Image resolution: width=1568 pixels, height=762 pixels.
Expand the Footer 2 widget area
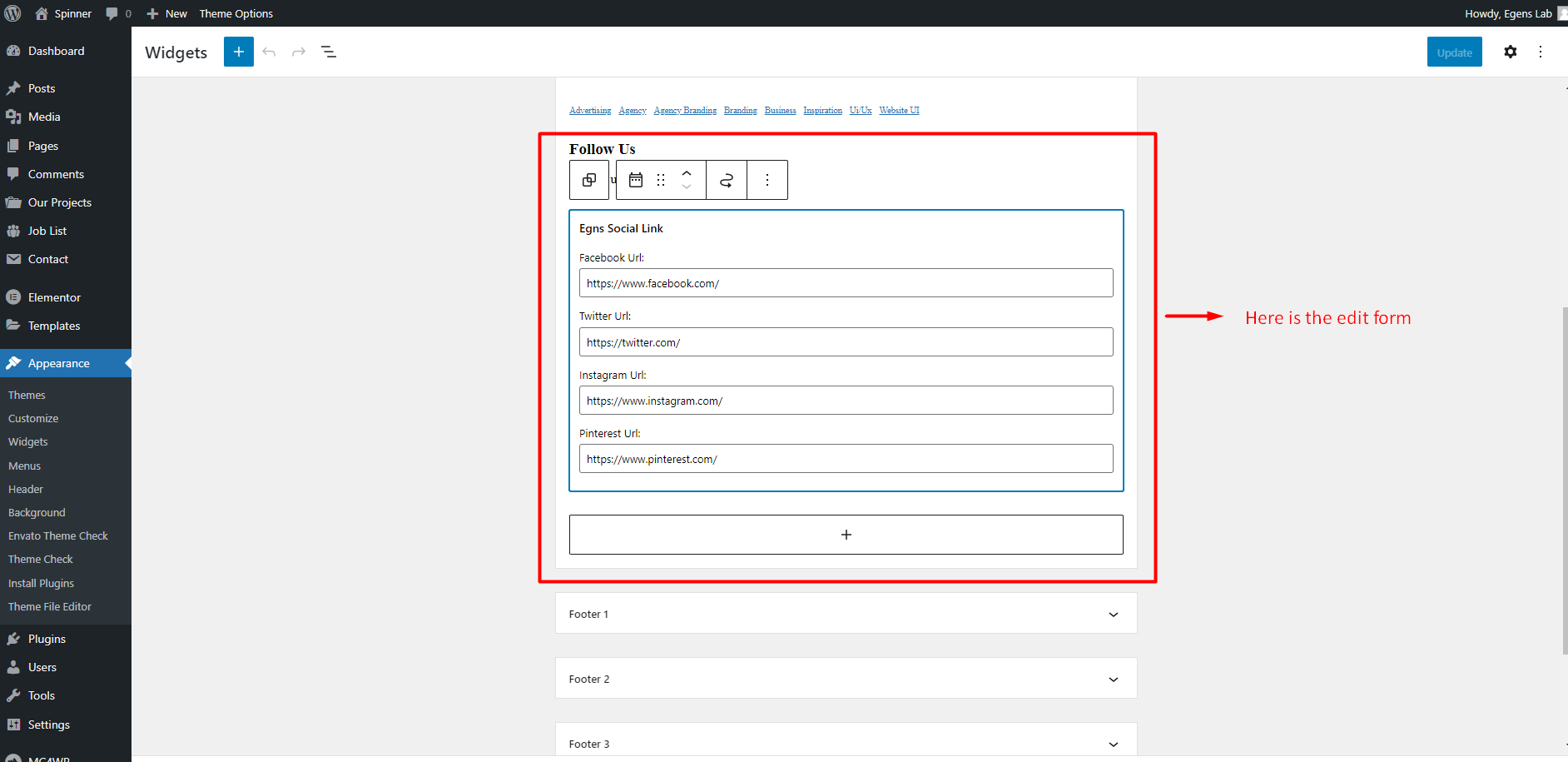click(846, 679)
